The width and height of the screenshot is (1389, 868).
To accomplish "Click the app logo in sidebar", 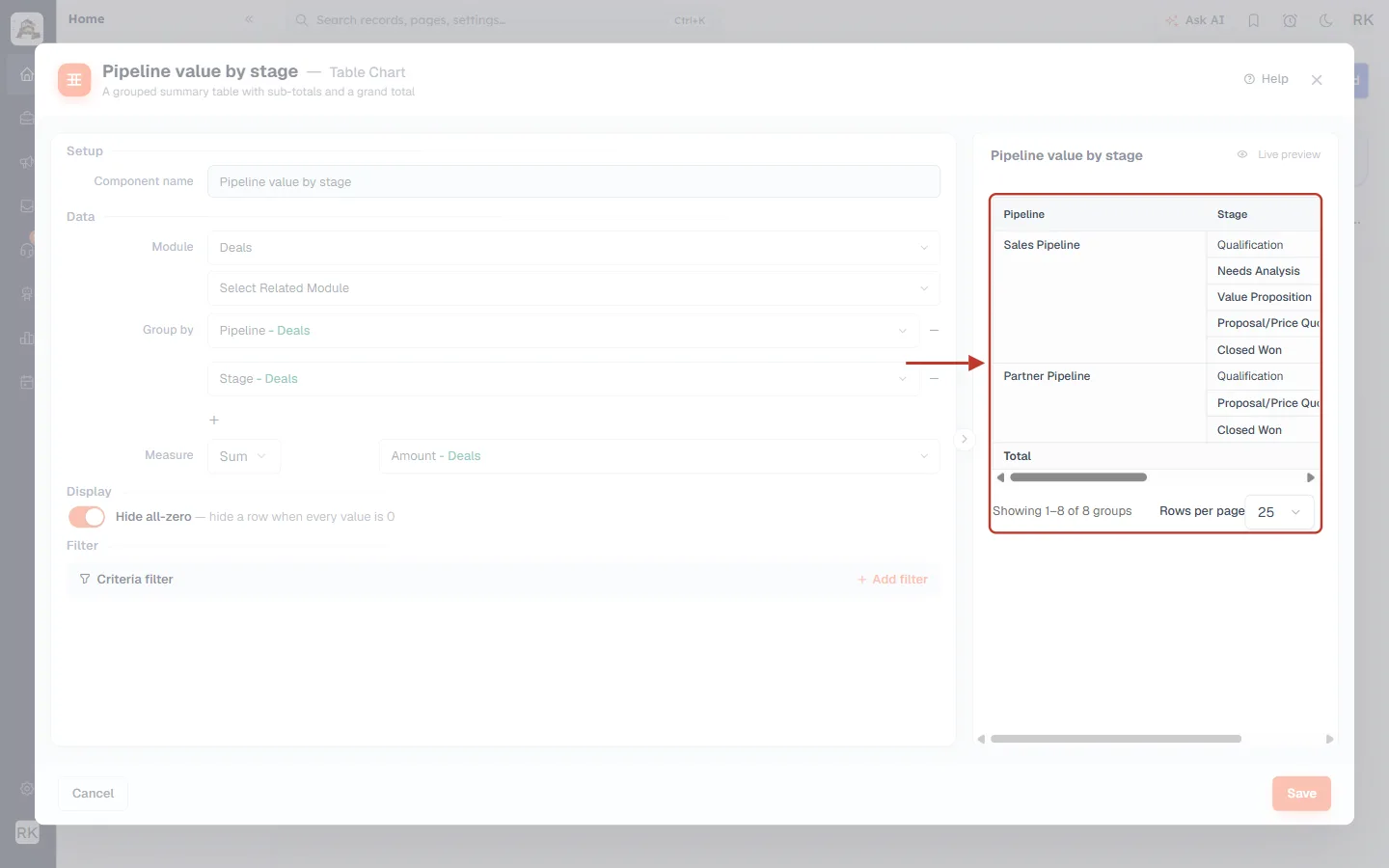I will click(x=27, y=27).
